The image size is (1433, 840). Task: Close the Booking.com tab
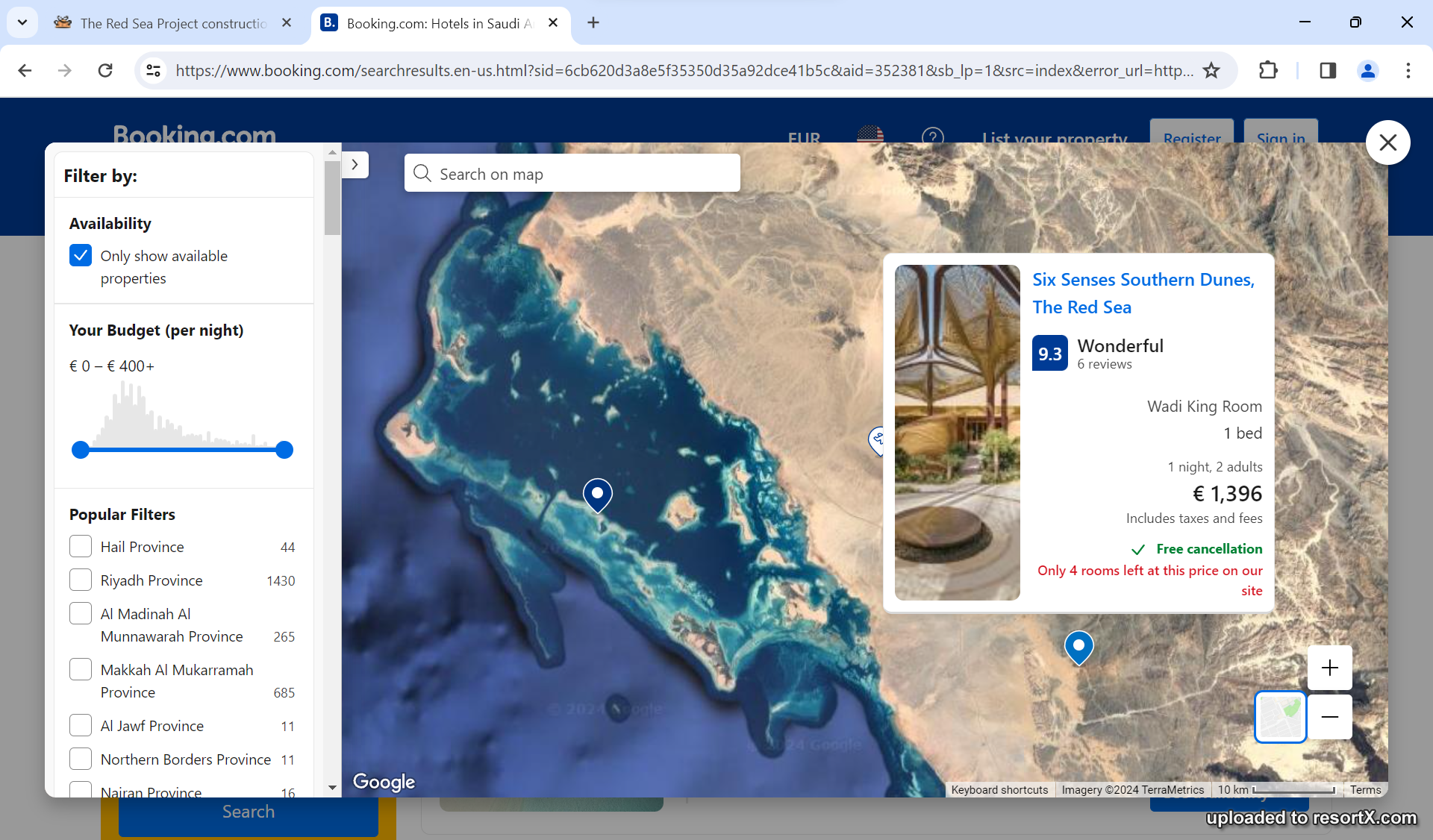tap(553, 23)
